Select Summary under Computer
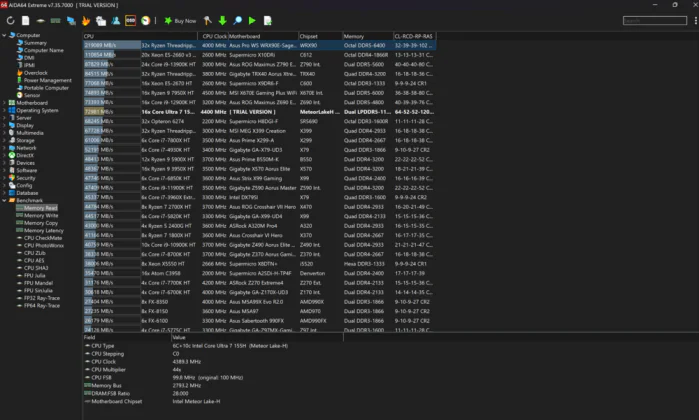699x420 pixels. coord(35,43)
